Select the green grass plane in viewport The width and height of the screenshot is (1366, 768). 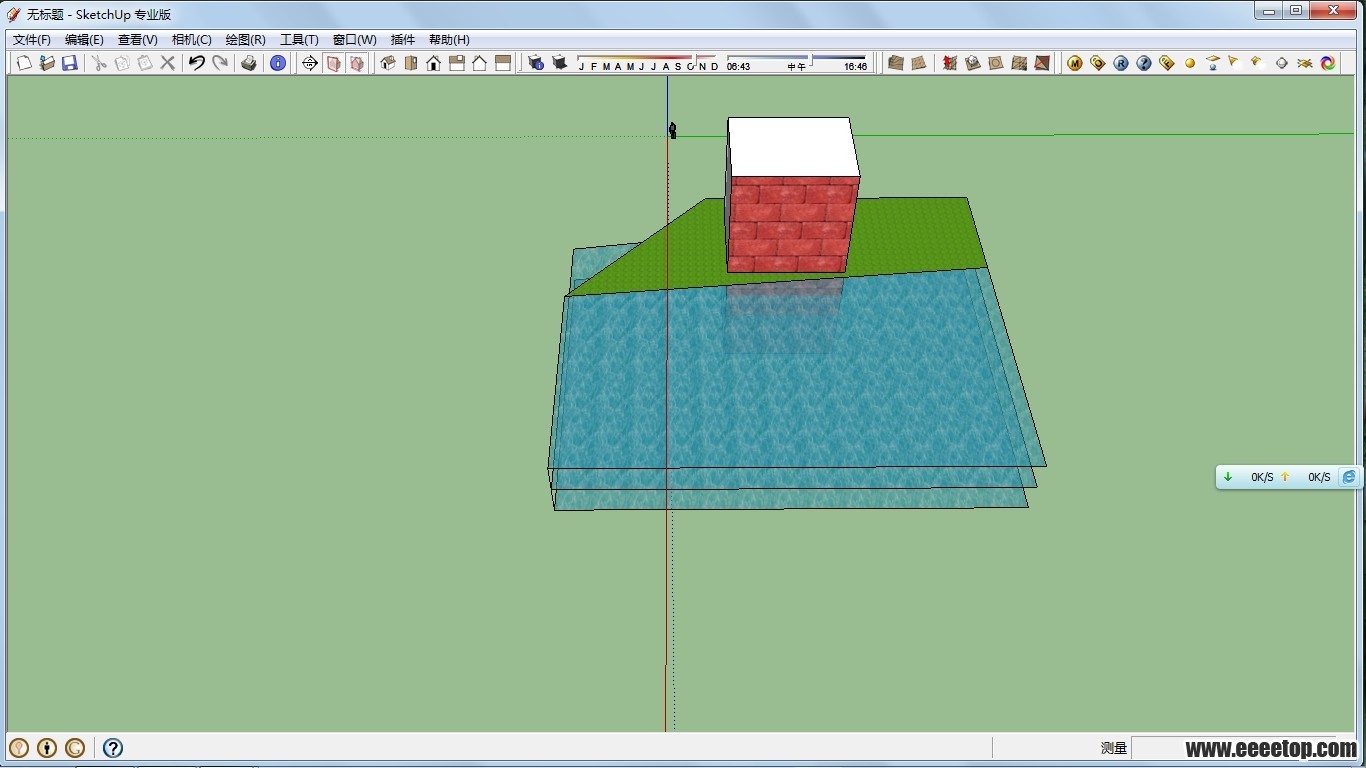(915, 235)
